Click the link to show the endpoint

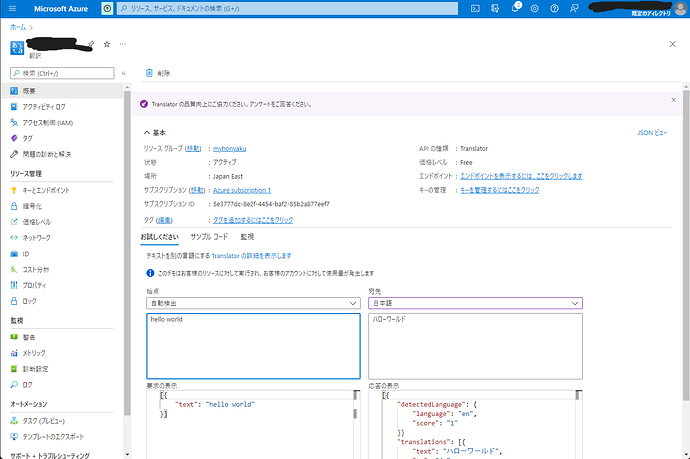(521, 176)
